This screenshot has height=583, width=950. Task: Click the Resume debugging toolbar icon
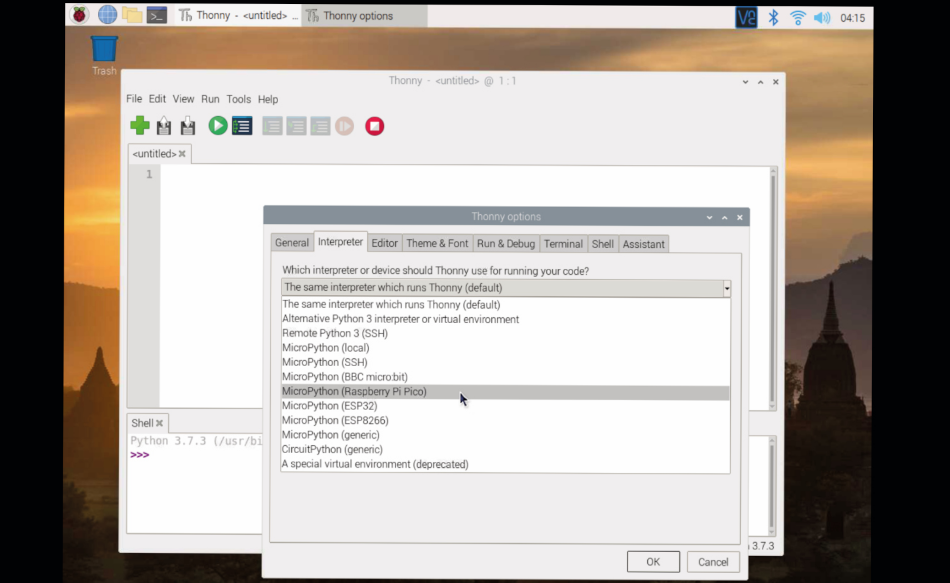tap(344, 126)
